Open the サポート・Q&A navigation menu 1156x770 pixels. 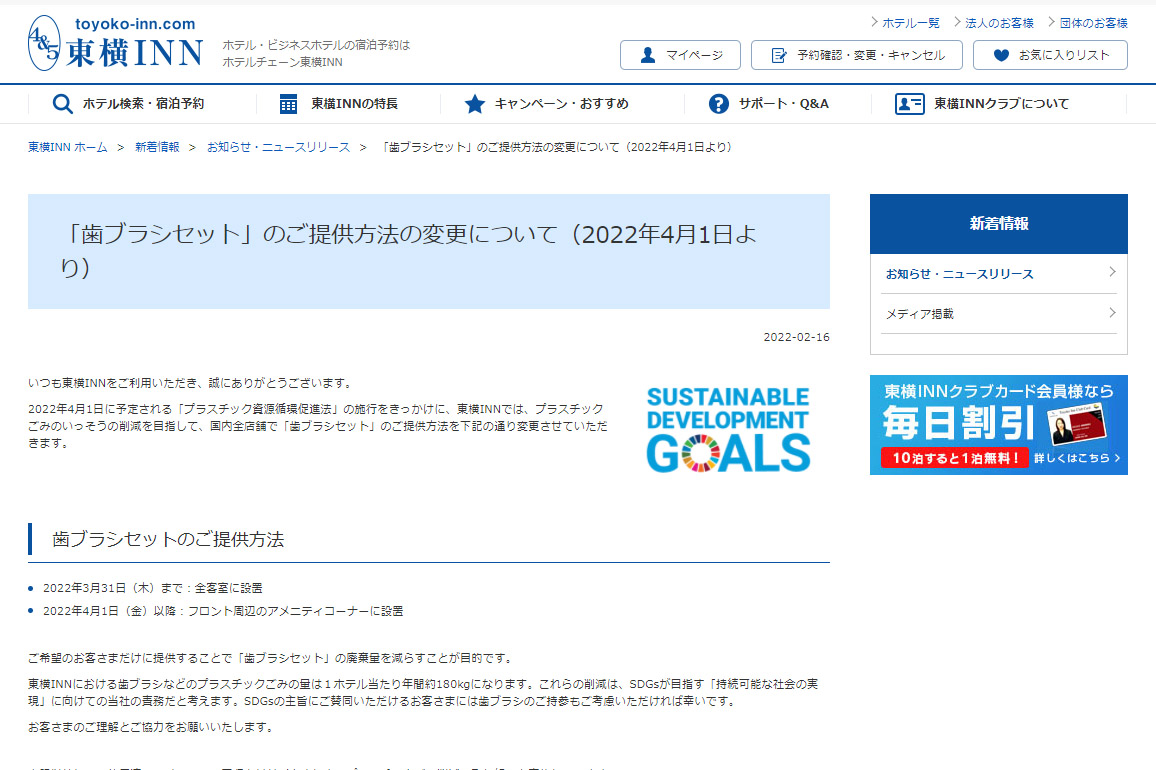coord(768,103)
